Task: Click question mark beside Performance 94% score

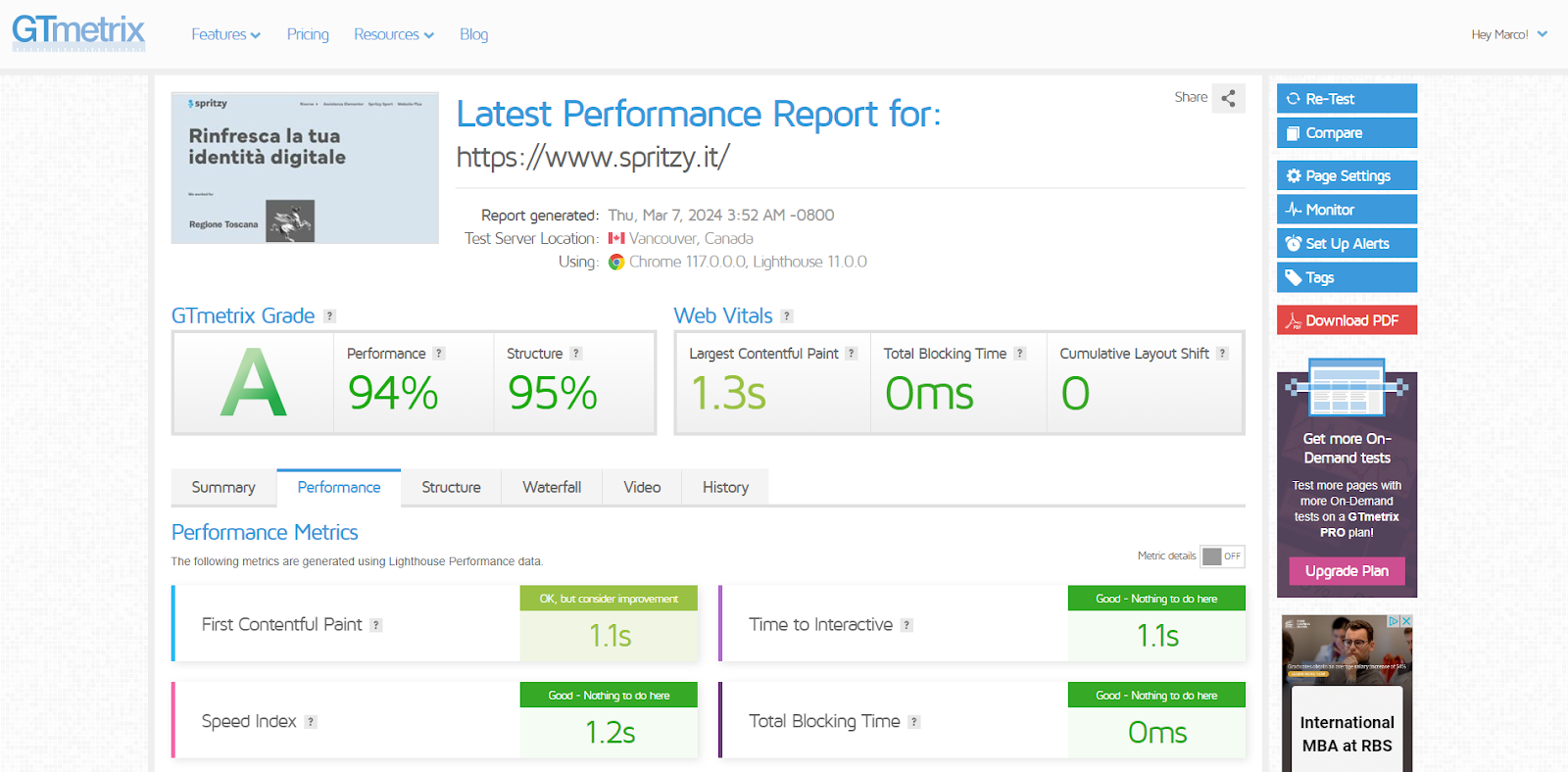Action: pyautogui.click(x=439, y=354)
